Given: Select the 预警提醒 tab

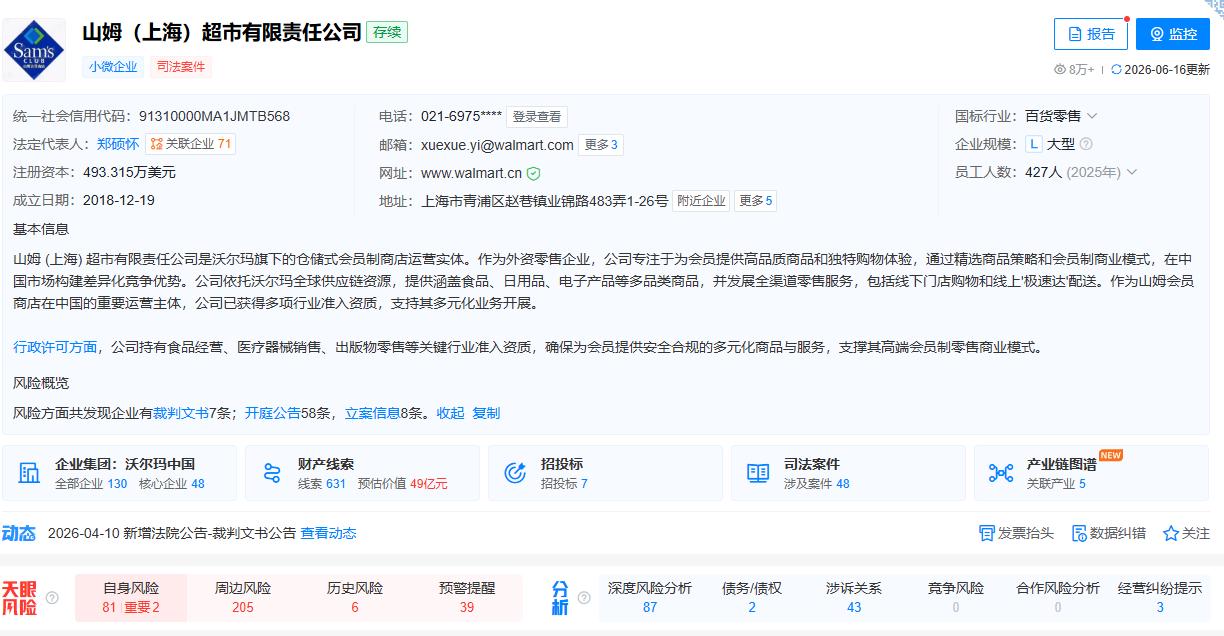Looking at the screenshot, I should [x=467, y=597].
